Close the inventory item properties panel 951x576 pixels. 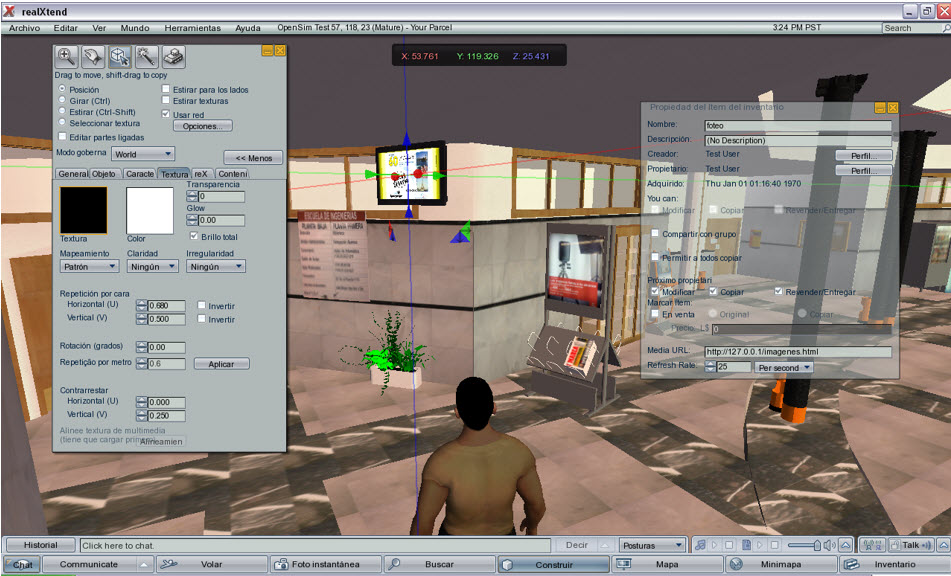tap(893, 107)
